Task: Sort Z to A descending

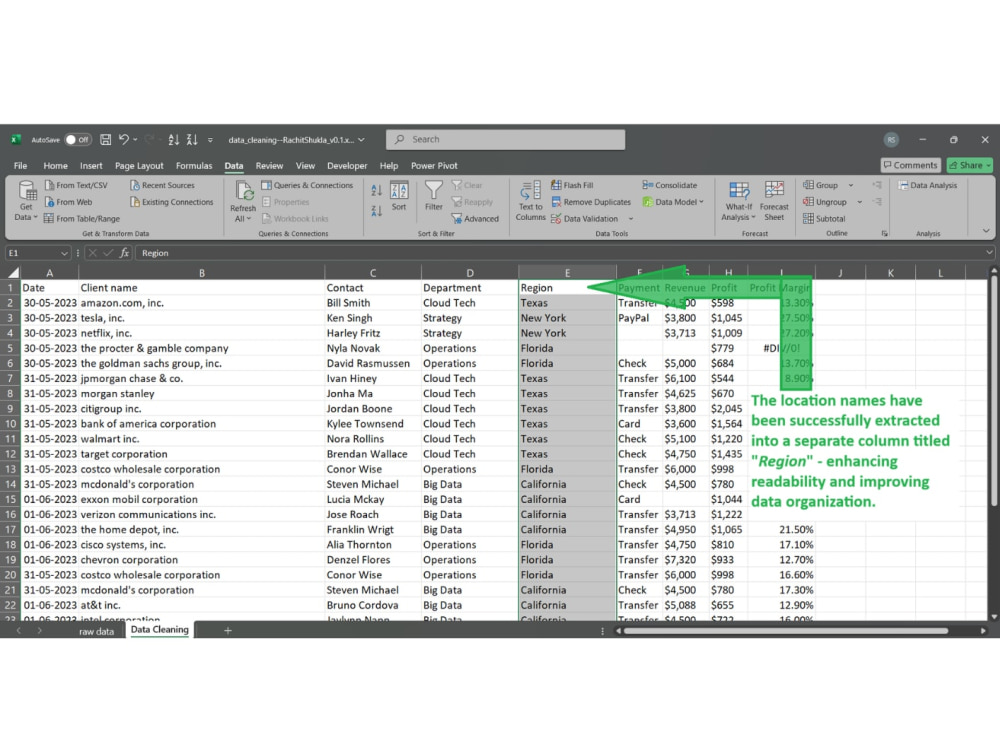Action: (x=376, y=210)
